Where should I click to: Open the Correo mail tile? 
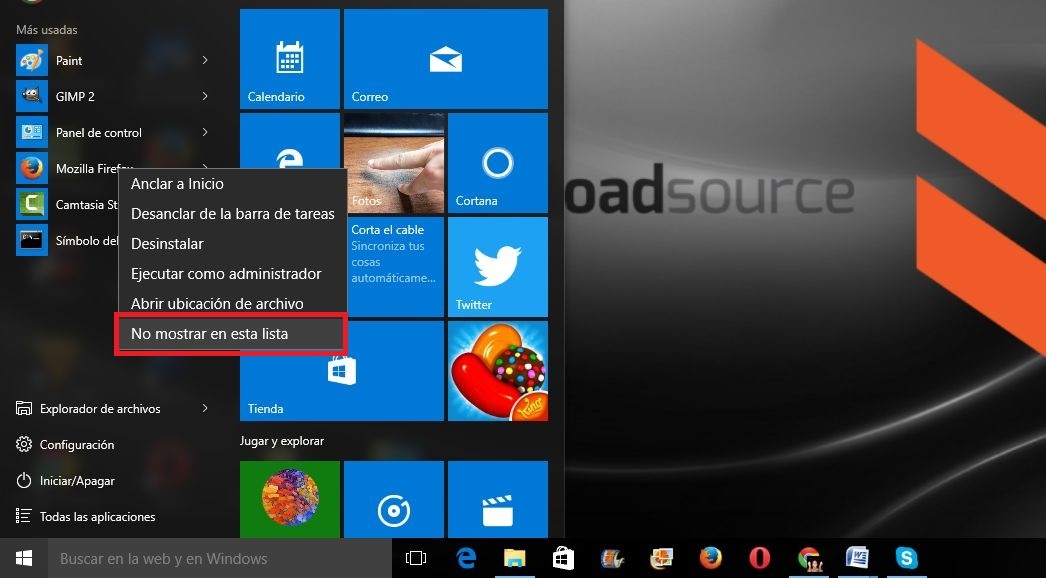pyautogui.click(x=446, y=59)
